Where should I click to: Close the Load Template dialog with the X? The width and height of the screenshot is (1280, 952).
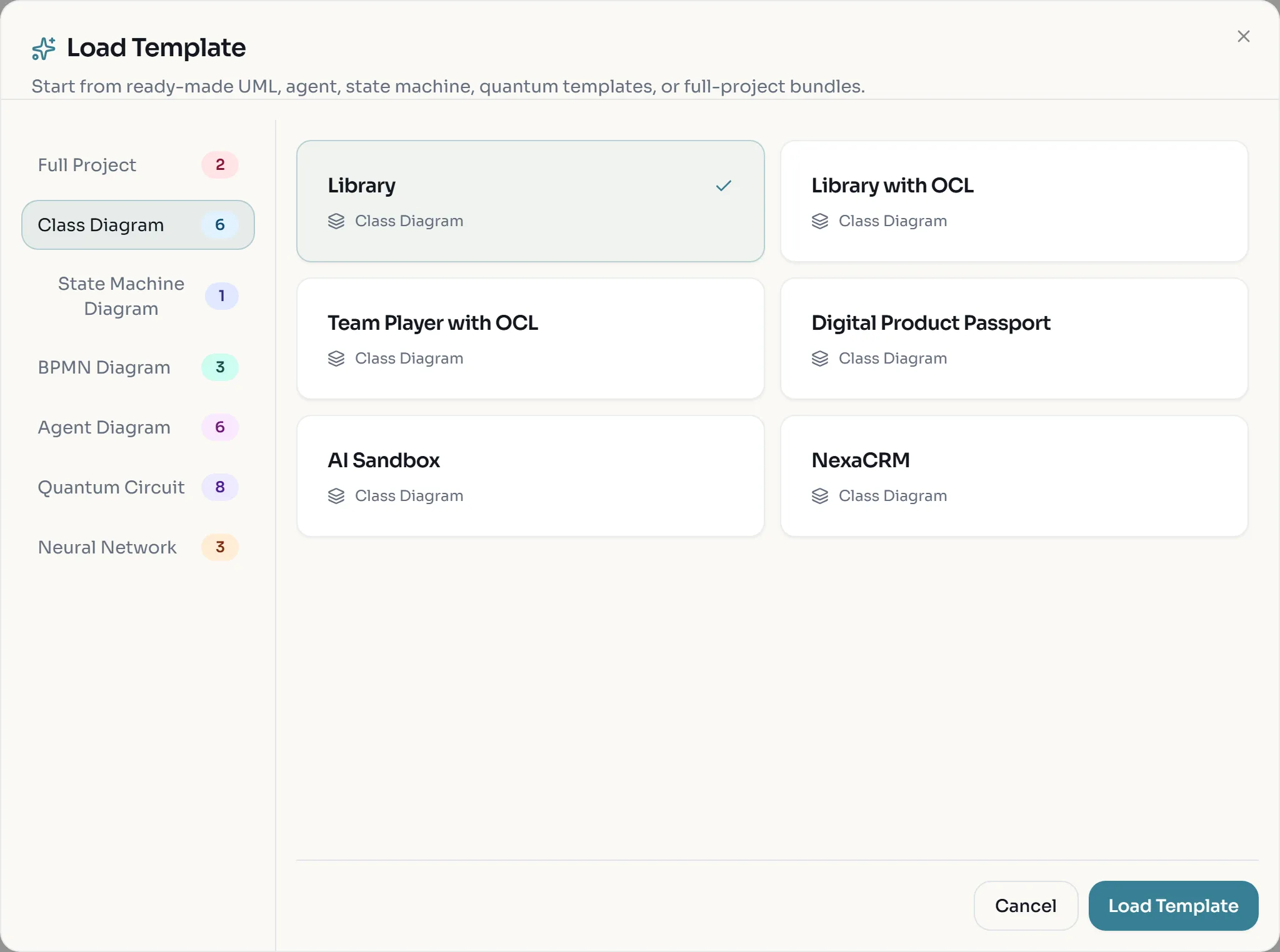(x=1243, y=36)
